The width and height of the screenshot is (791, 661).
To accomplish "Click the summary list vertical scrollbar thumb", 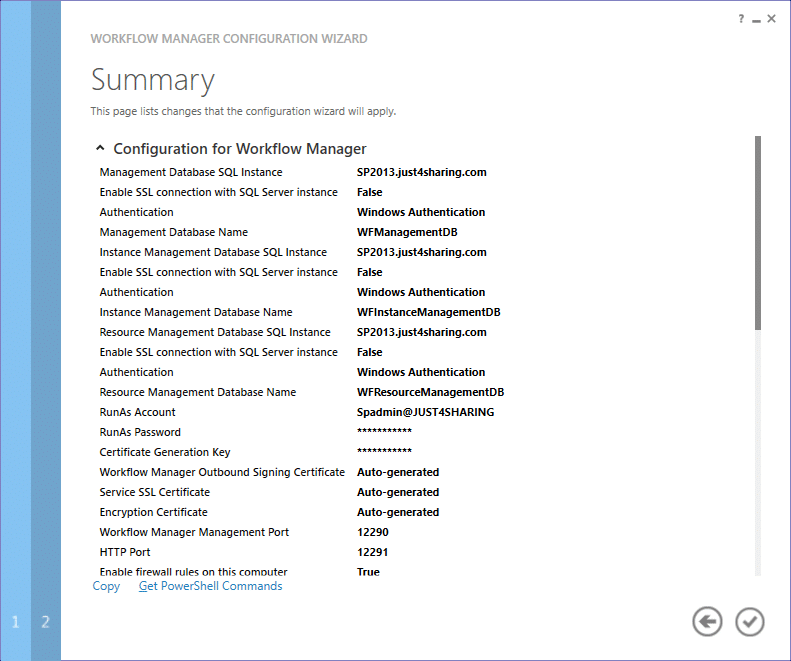I will [x=758, y=233].
